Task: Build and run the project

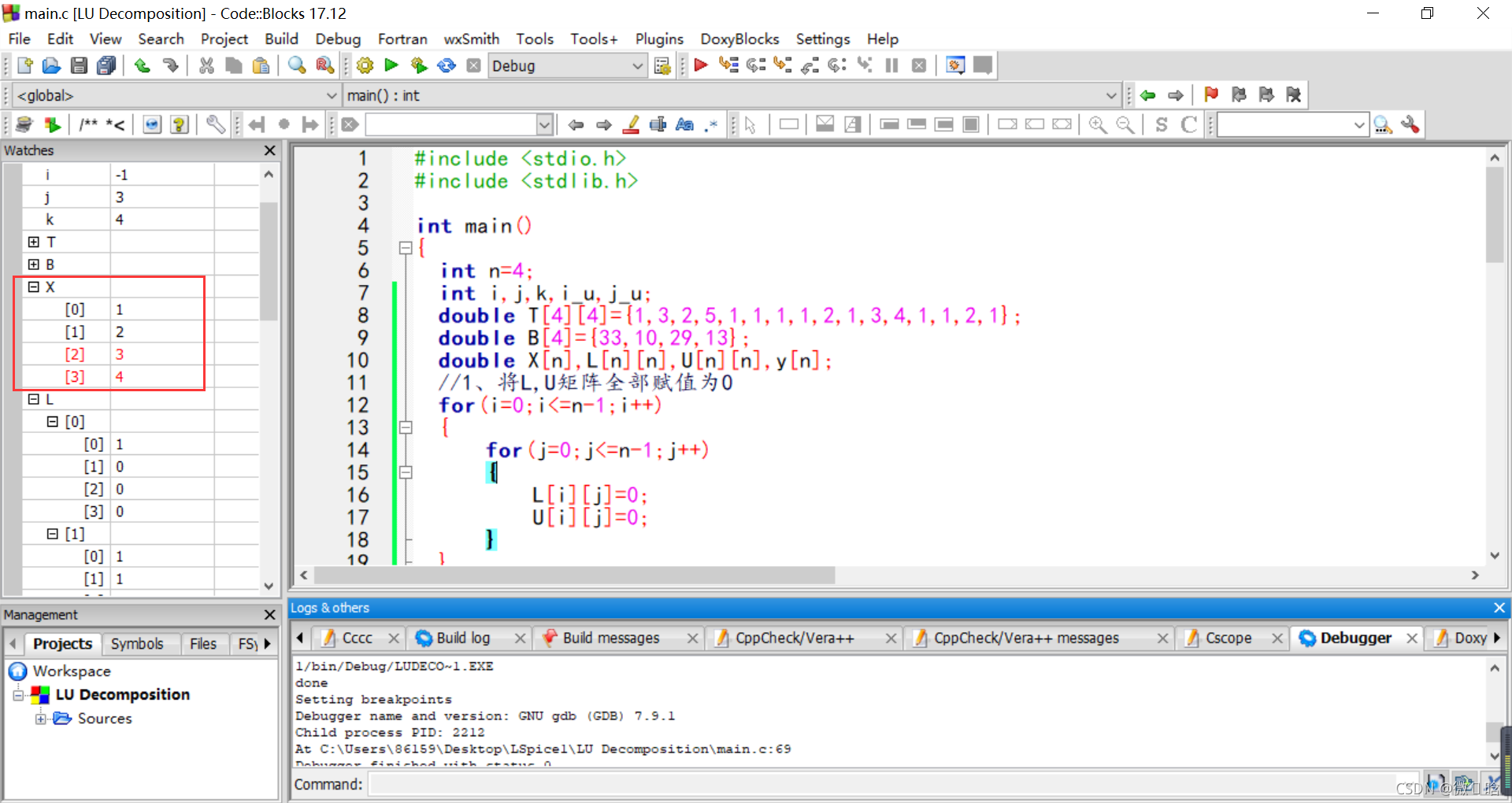Action: coord(419,65)
